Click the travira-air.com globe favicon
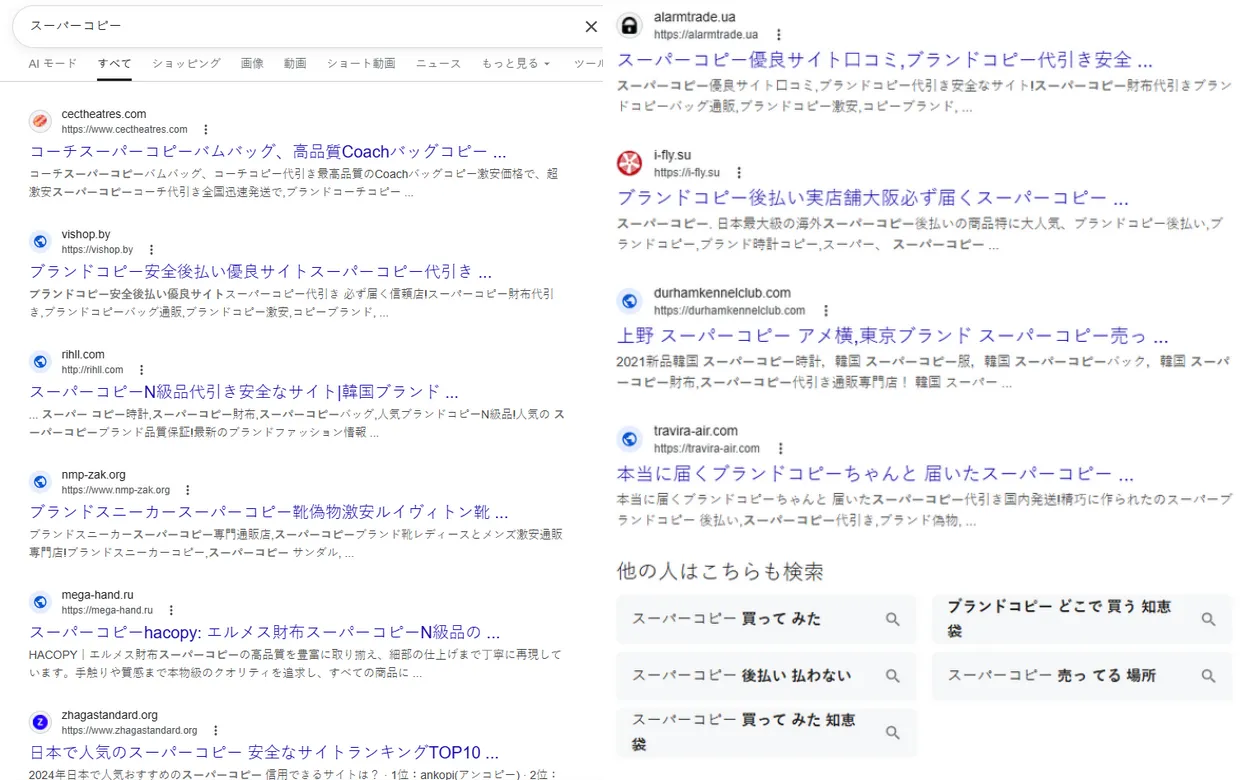 [629, 438]
